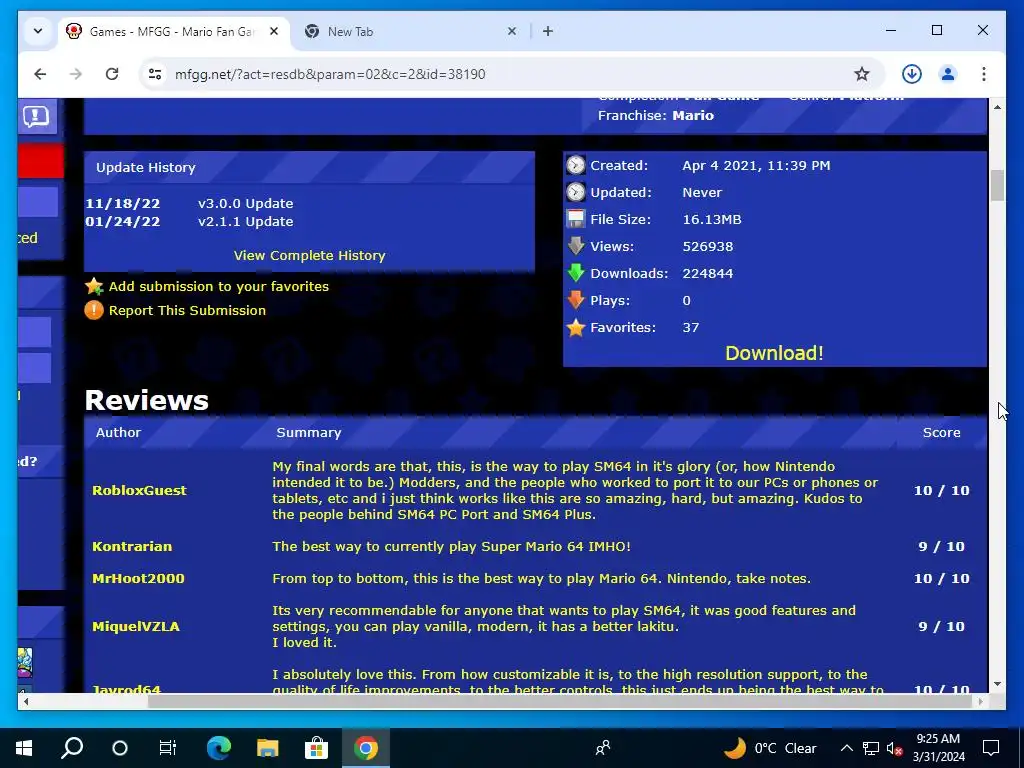Screen dimensions: 1024x768
Task: Launch Microsoft Edge from the taskbar
Action: click(219, 748)
